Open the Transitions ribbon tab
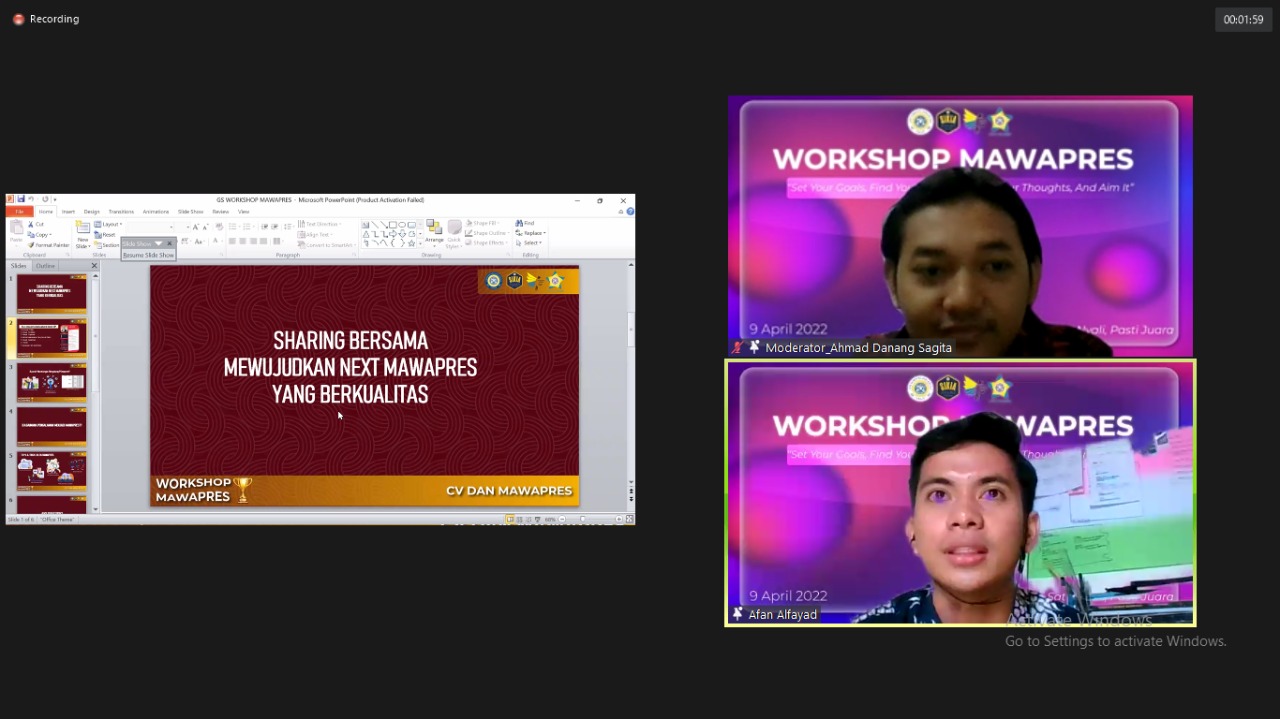The height and width of the screenshot is (719, 1280). coord(121,212)
